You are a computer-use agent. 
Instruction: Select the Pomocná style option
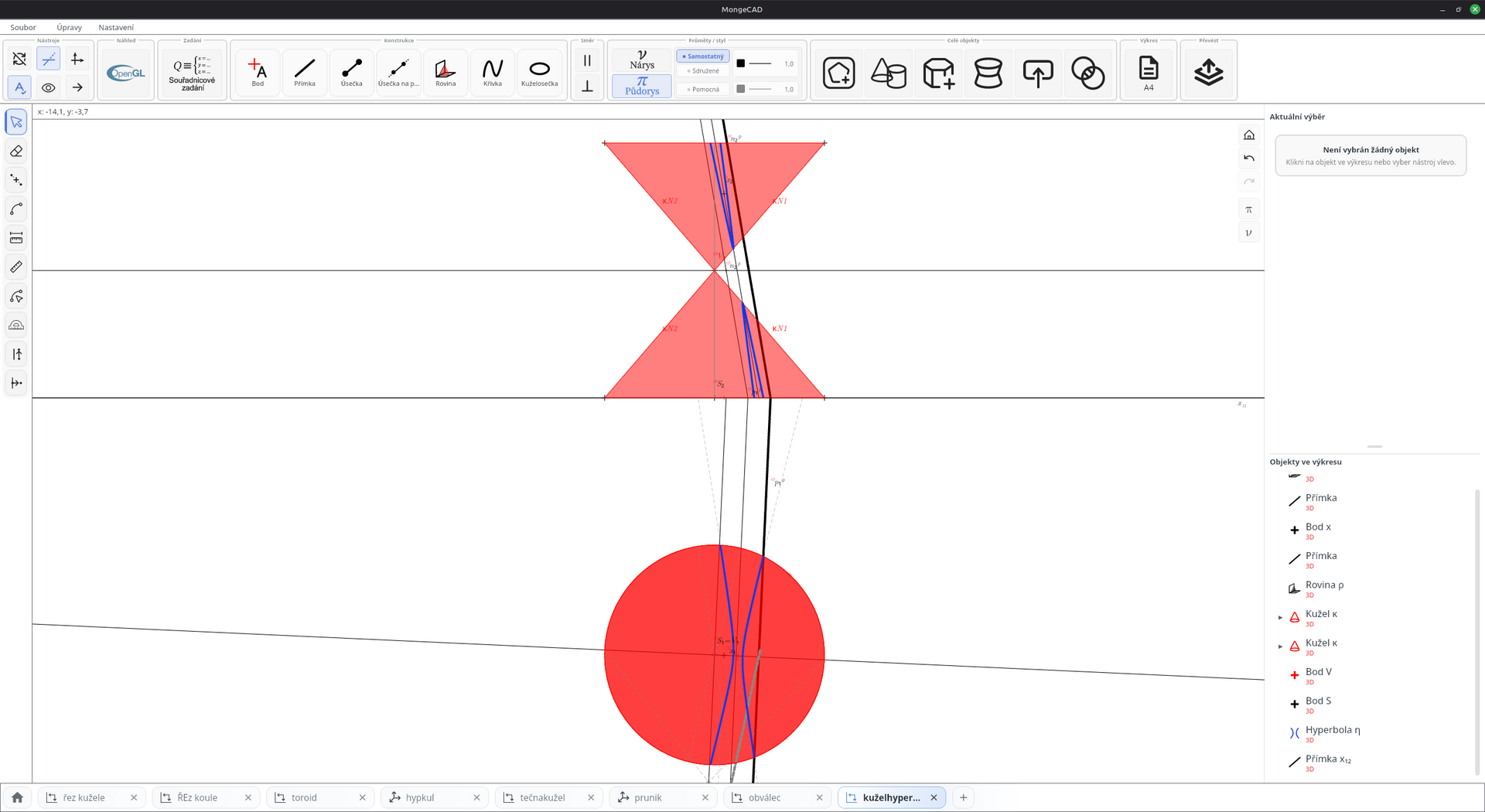click(x=703, y=89)
